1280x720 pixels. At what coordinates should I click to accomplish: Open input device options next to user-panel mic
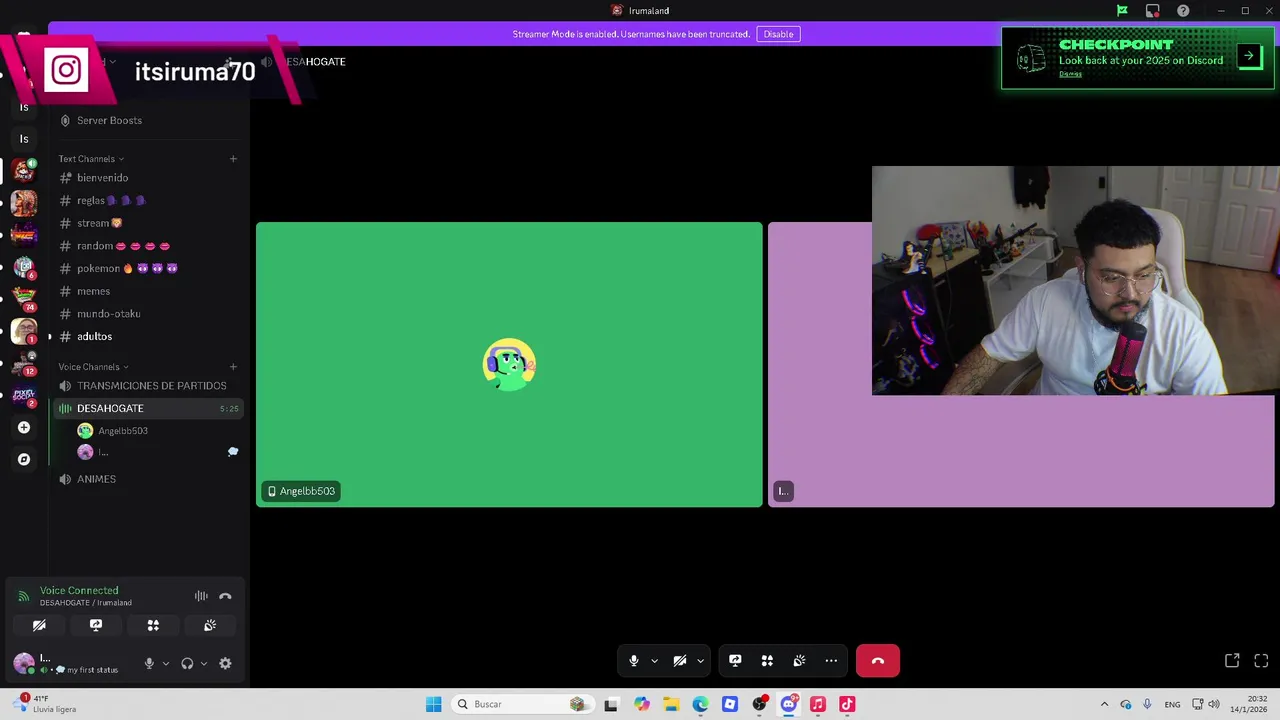coord(166,663)
